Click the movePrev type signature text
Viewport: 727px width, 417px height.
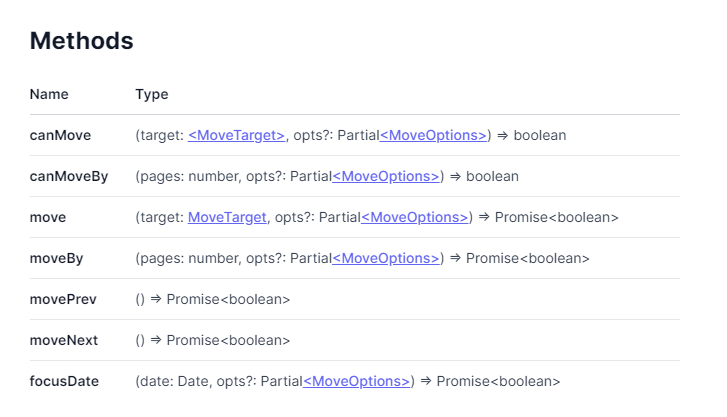coord(213,299)
